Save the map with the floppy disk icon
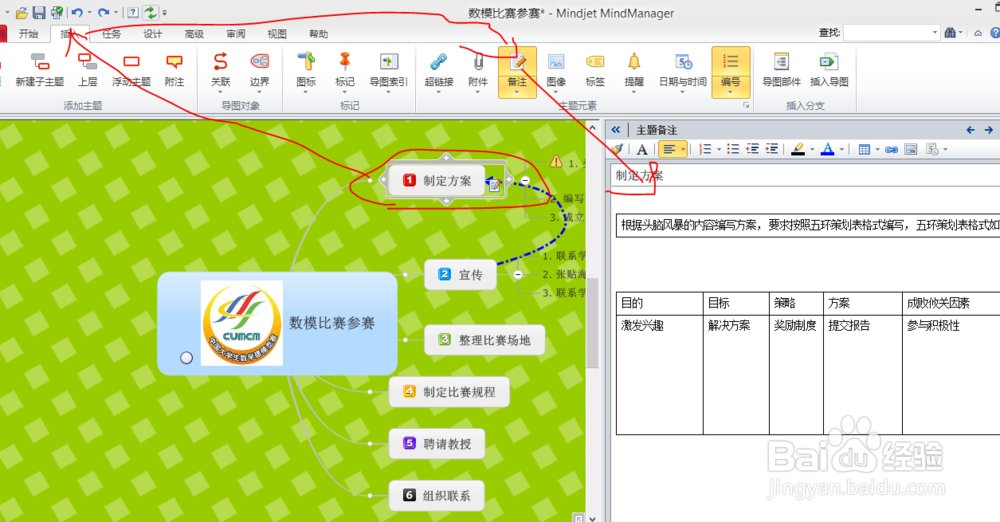This screenshot has height=522, width=1000. point(39,12)
